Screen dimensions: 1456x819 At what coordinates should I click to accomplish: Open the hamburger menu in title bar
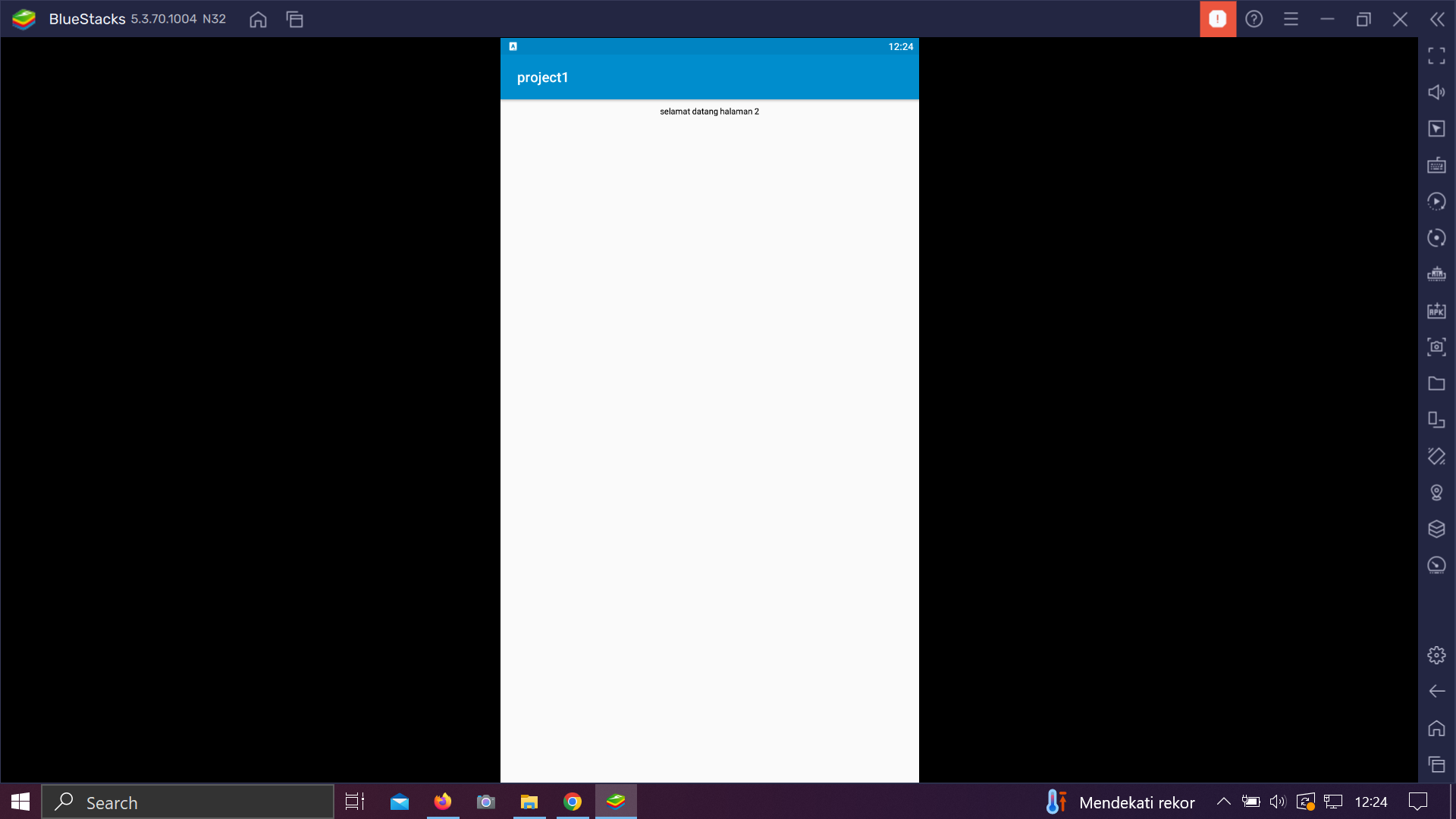(x=1291, y=19)
